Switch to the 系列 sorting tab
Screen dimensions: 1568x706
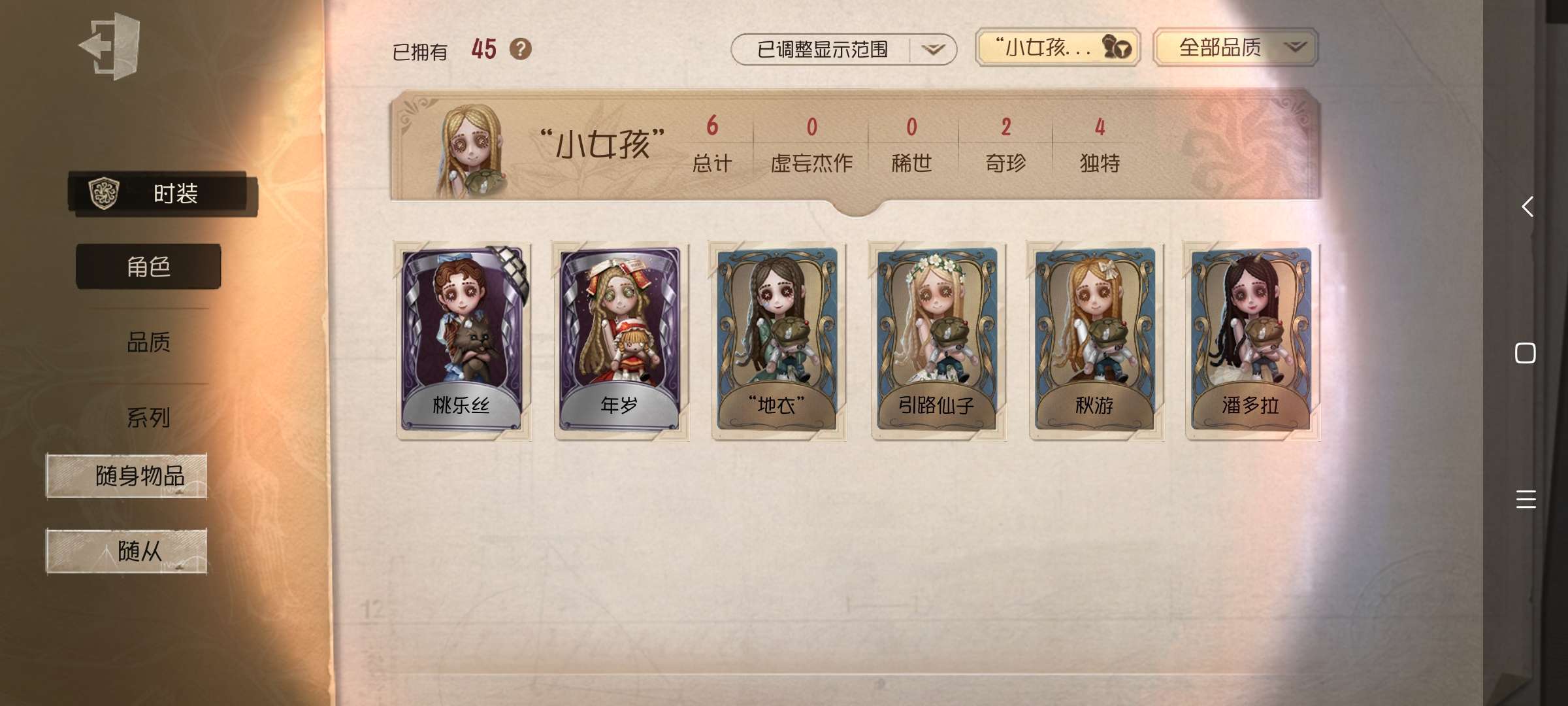pos(148,417)
